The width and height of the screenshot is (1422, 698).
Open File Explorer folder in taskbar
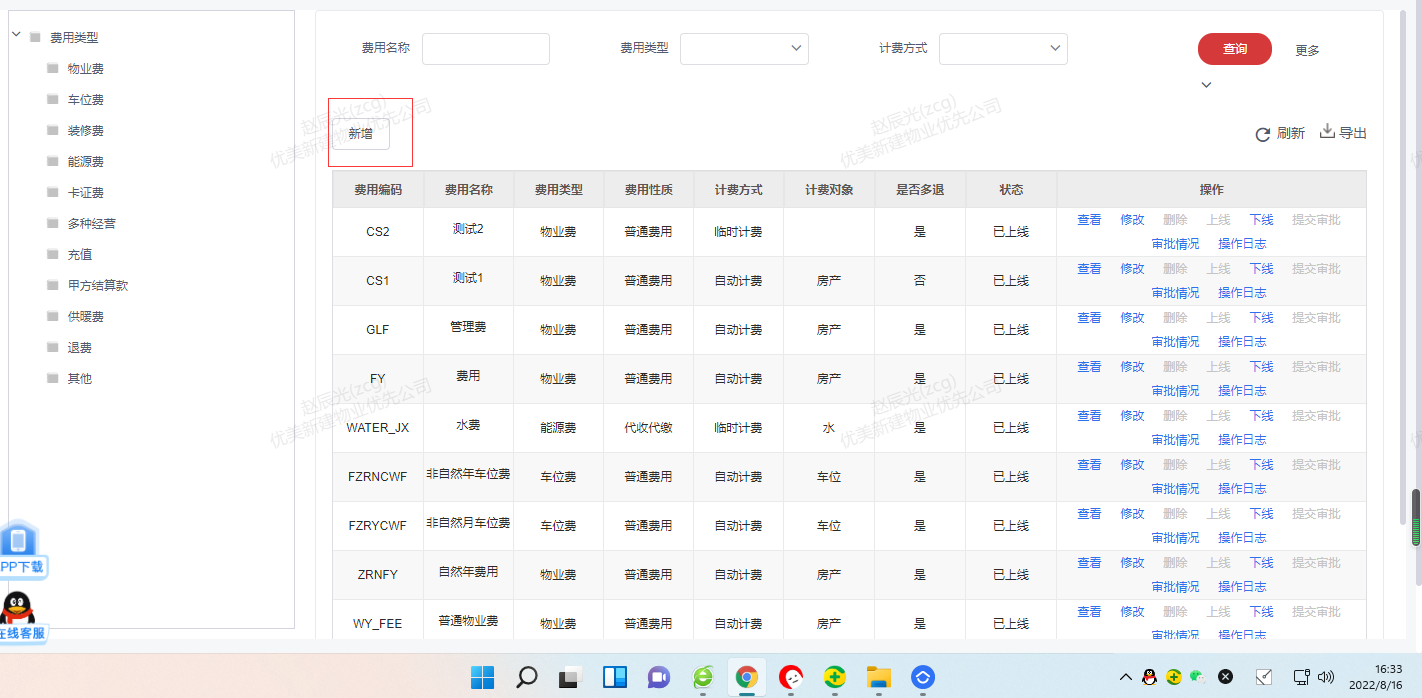click(878, 677)
